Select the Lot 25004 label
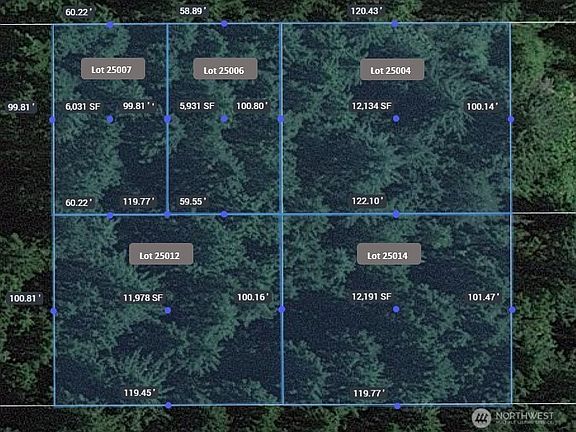576x432 pixels. point(392,69)
